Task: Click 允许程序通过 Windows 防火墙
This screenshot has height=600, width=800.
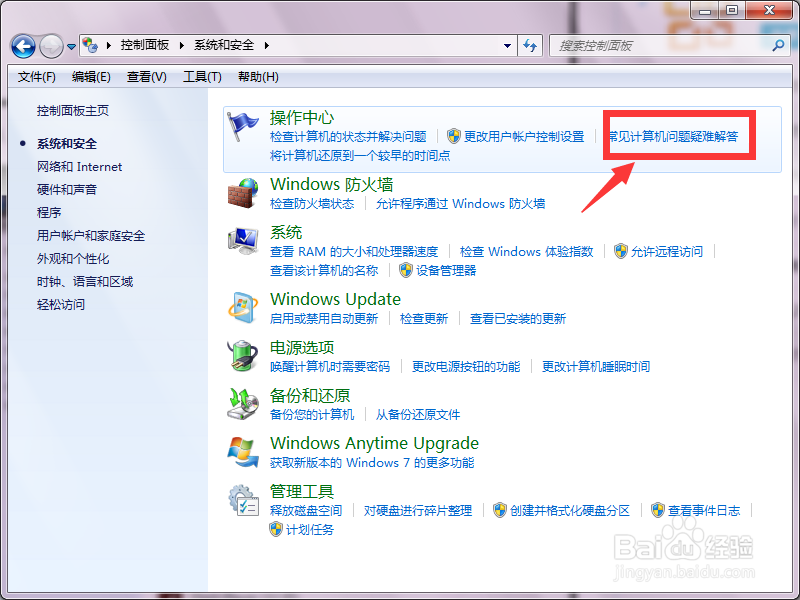Action: [x=461, y=204]
